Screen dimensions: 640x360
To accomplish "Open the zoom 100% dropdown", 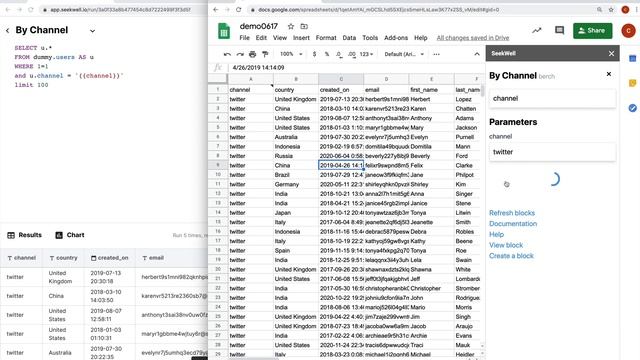I will 291,54.
